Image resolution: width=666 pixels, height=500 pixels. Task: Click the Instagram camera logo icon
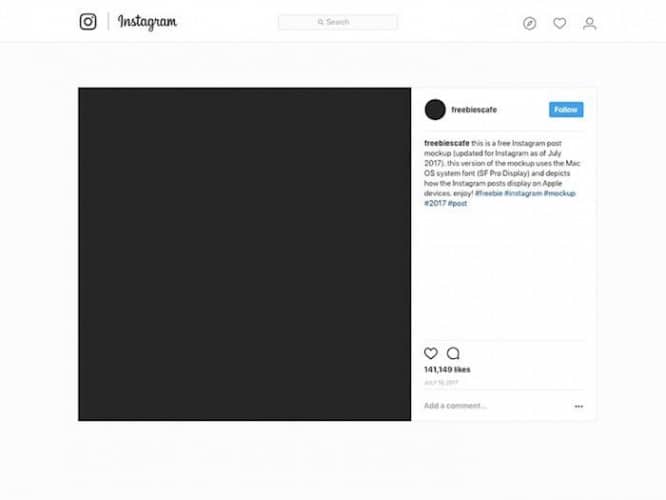[88, 22]
